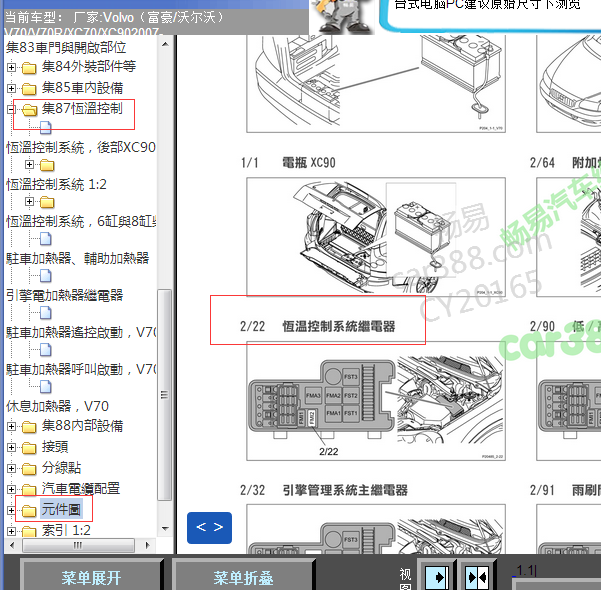Select 集84外裝部件等 label
Image resolution: width=601 pixels, height=590 pixels.
(89, 67)
